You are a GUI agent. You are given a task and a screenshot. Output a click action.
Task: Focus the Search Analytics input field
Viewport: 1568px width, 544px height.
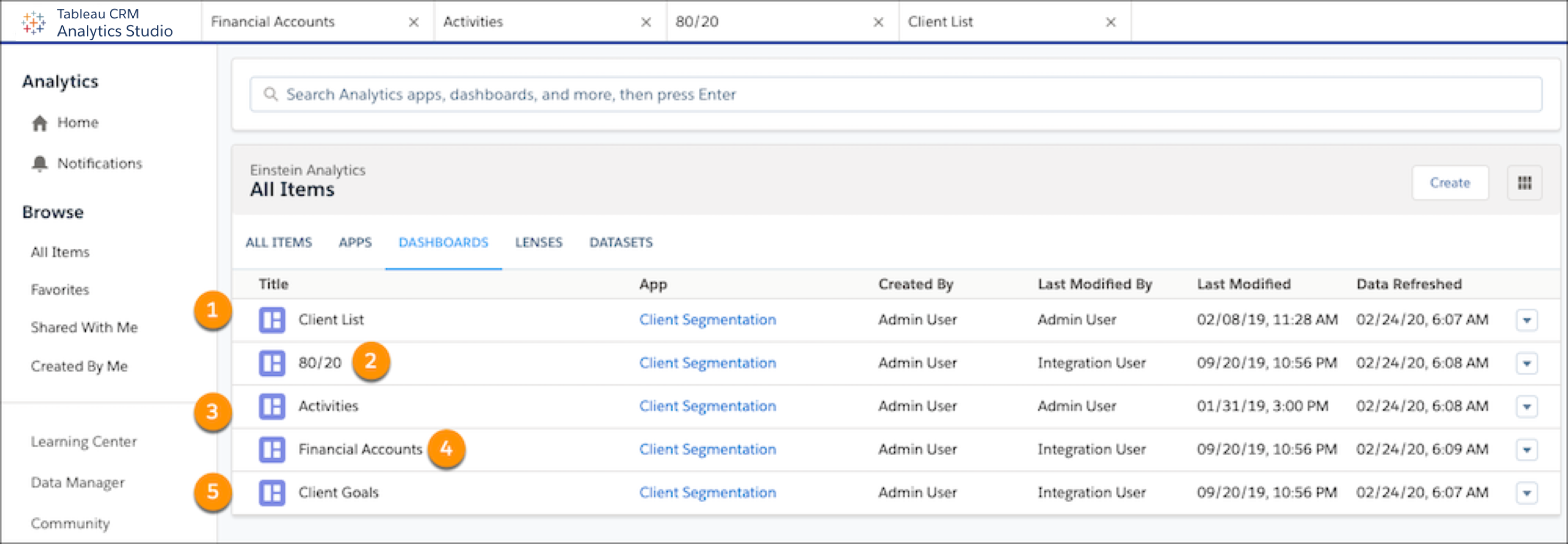coord(895,94)
